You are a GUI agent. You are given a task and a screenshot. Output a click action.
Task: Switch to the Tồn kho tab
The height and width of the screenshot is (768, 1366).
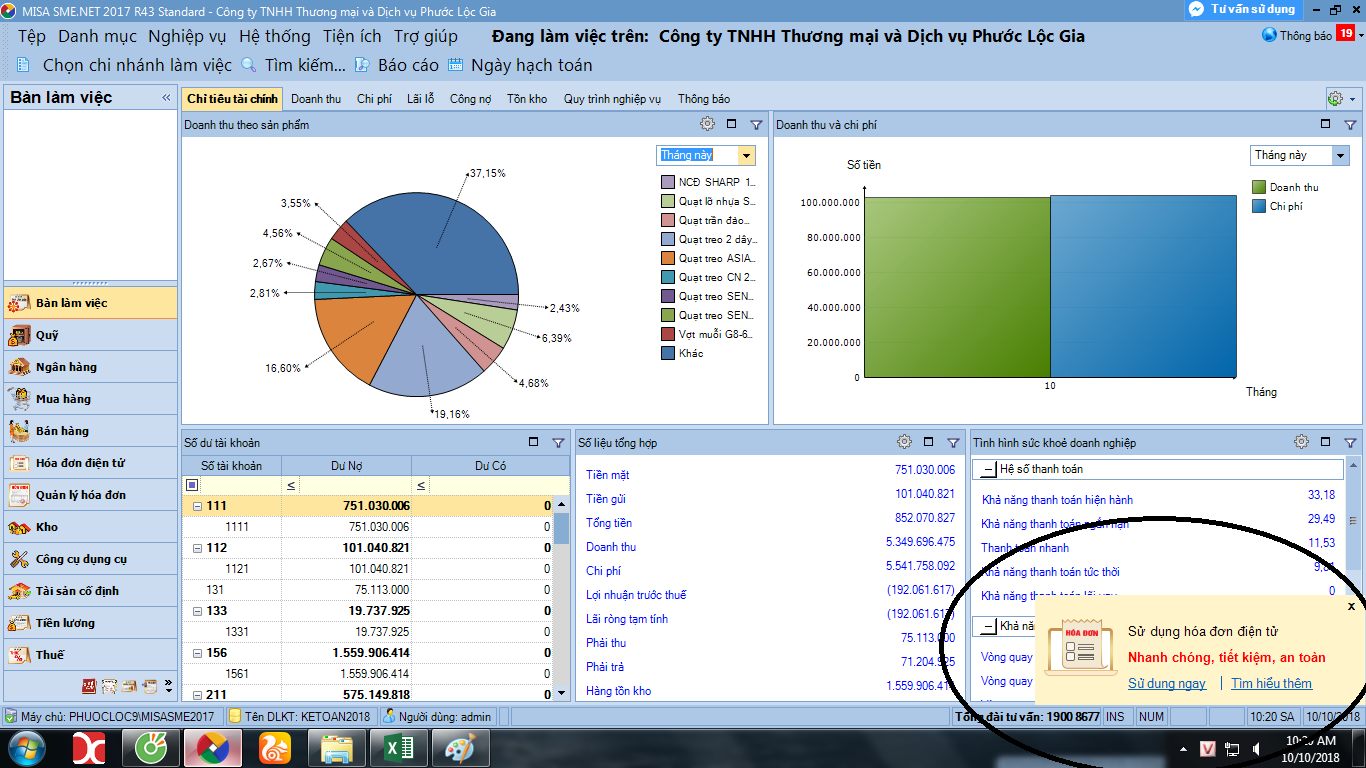[527, 99]
